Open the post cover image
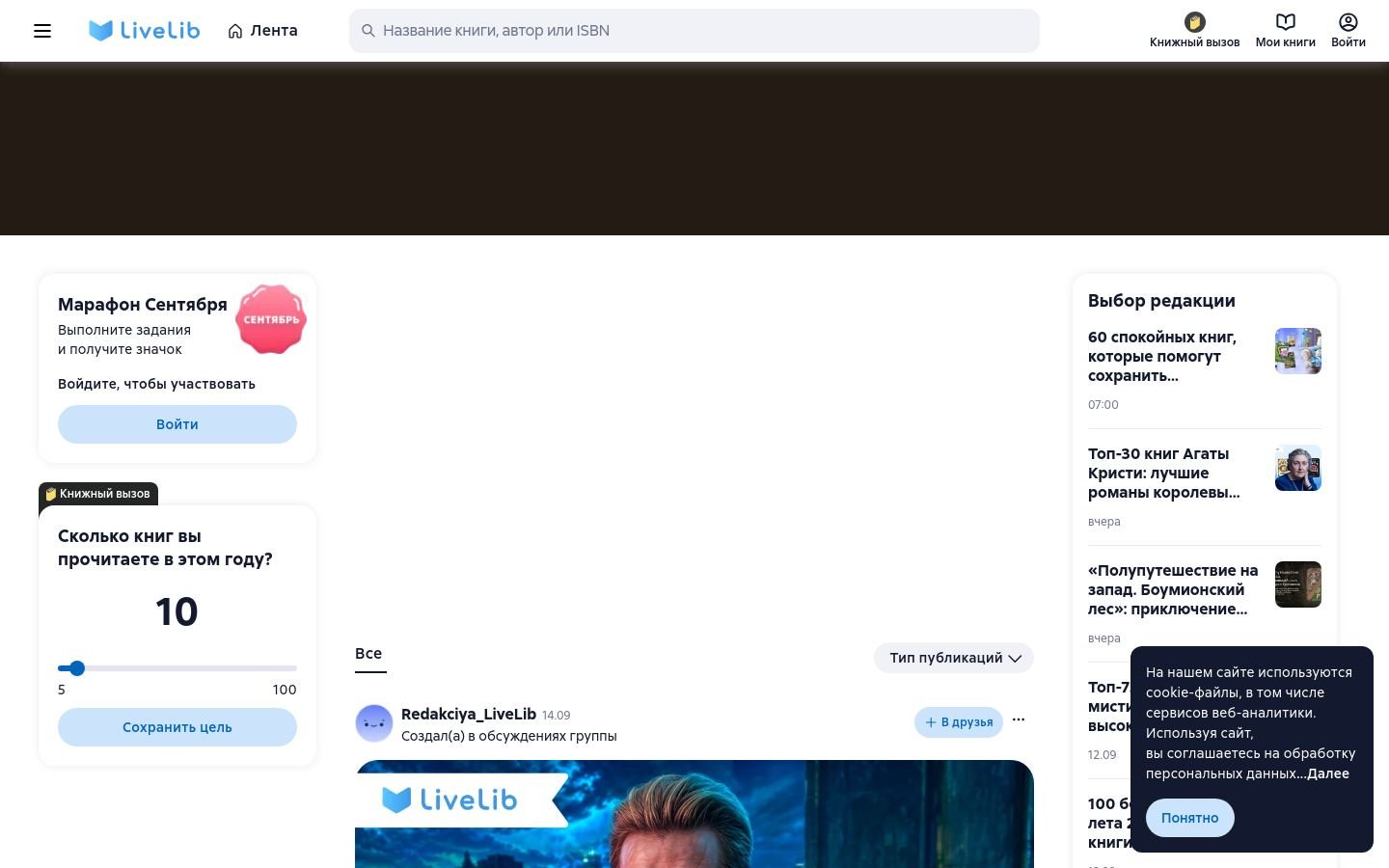Image resolution: width=1389 pixels, height=868 pixels. click(694, 814)
